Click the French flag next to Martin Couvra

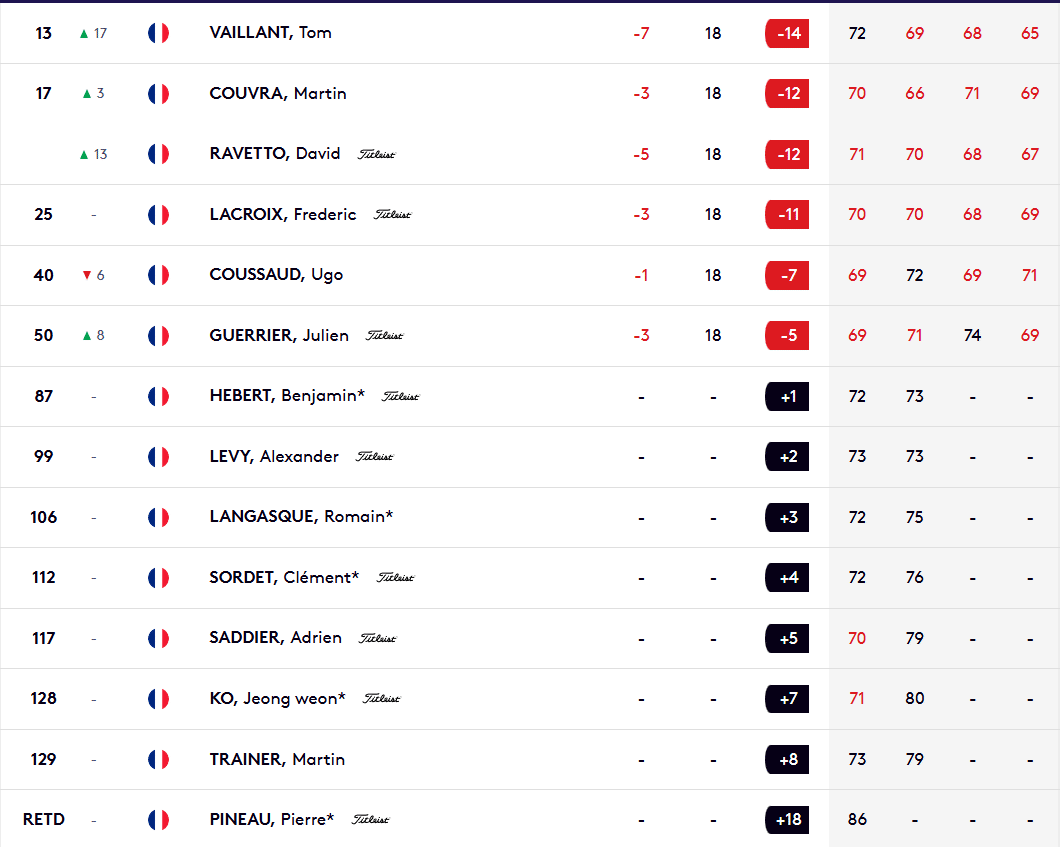click(158, 94)
